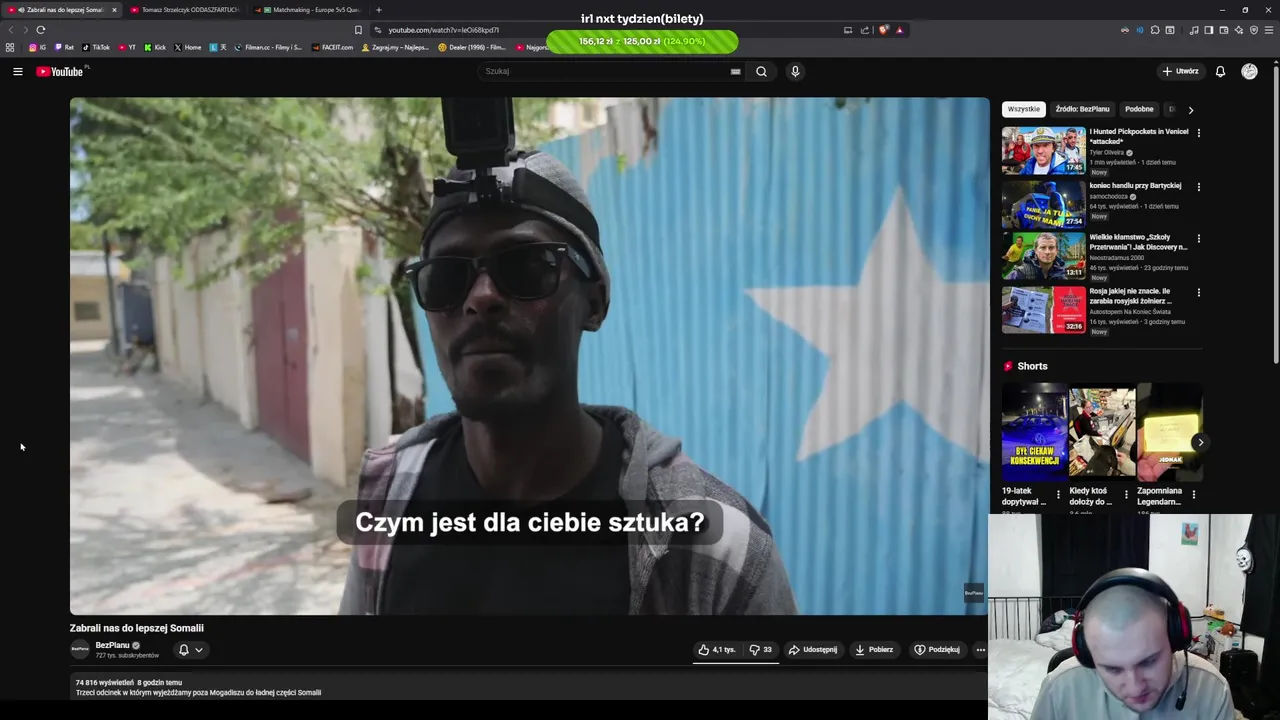Click the browser address bar URL

pyautogui.click(x=443, y=30)
